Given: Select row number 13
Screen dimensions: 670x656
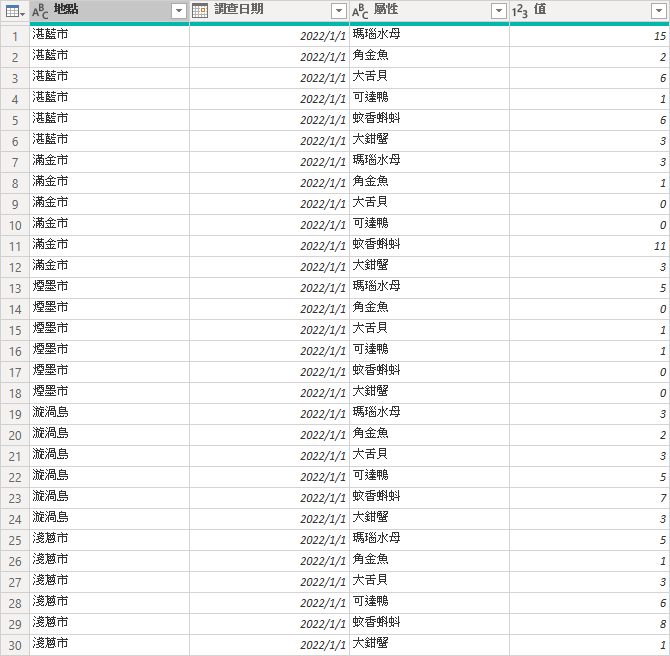Looking at the screenshot, I should [15, 288].
